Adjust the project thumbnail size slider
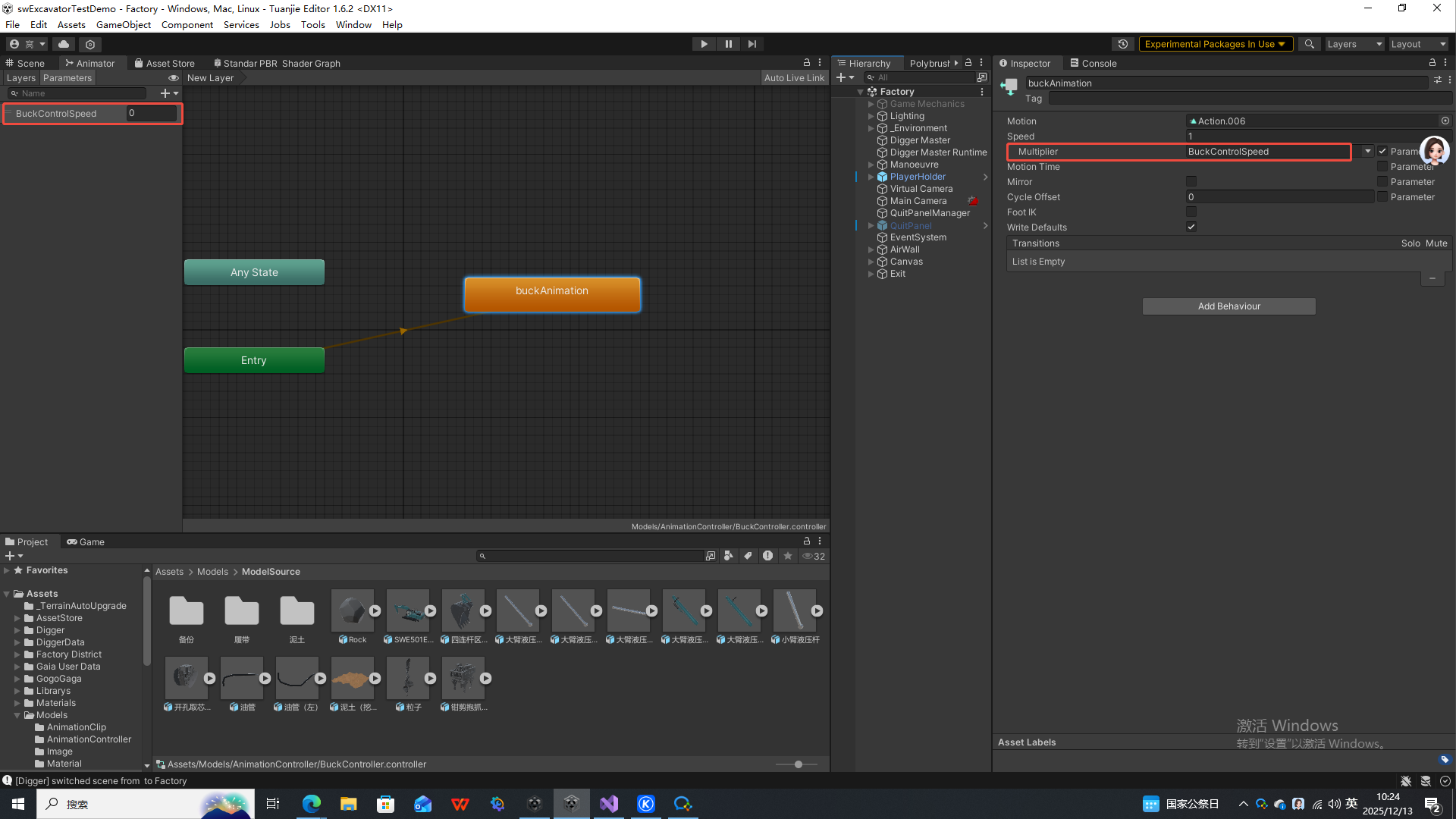 click(798, 764)
